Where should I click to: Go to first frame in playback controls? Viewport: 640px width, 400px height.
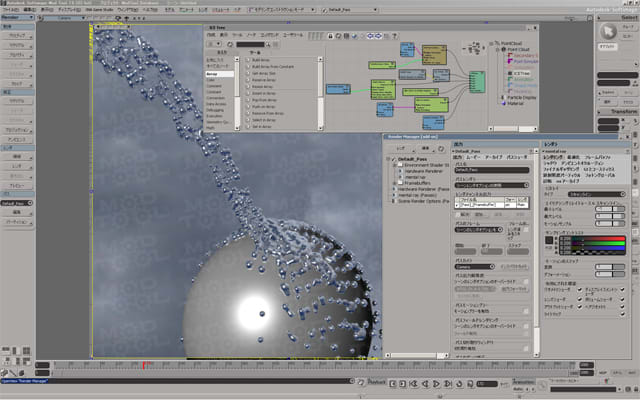click(413, 384)
